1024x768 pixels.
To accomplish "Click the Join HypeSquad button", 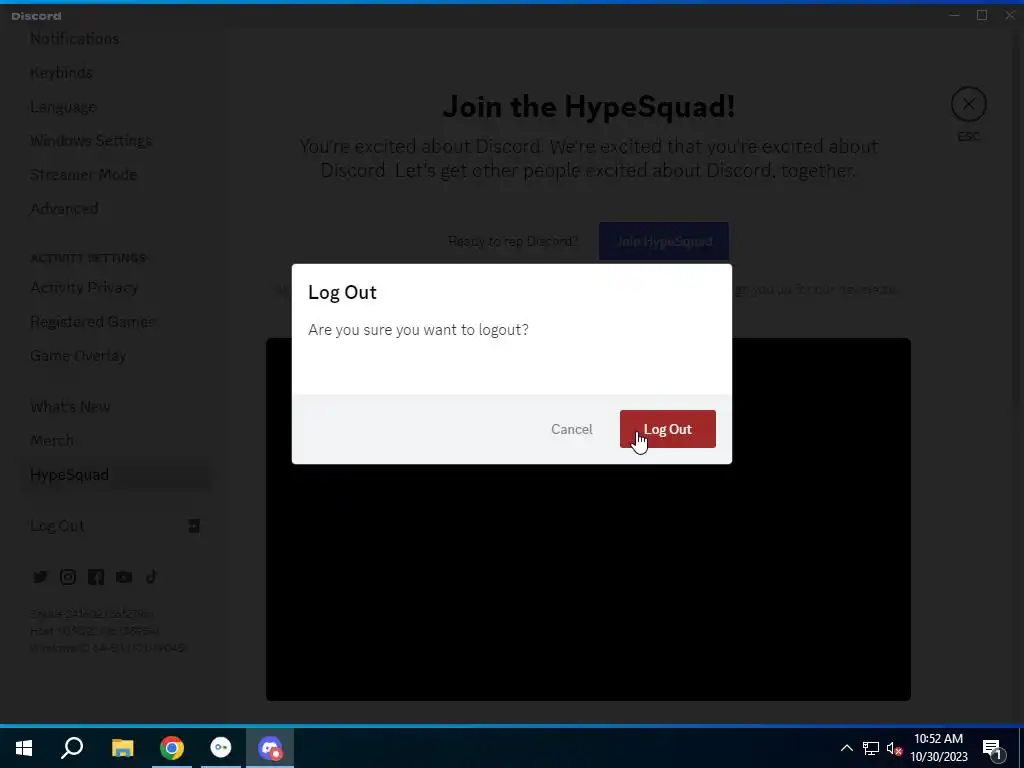I will [x=664, y=241].
